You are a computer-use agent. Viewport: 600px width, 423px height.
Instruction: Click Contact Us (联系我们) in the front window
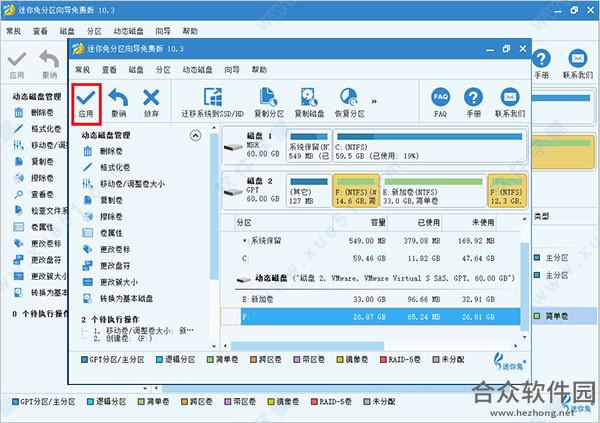point(510,103)
